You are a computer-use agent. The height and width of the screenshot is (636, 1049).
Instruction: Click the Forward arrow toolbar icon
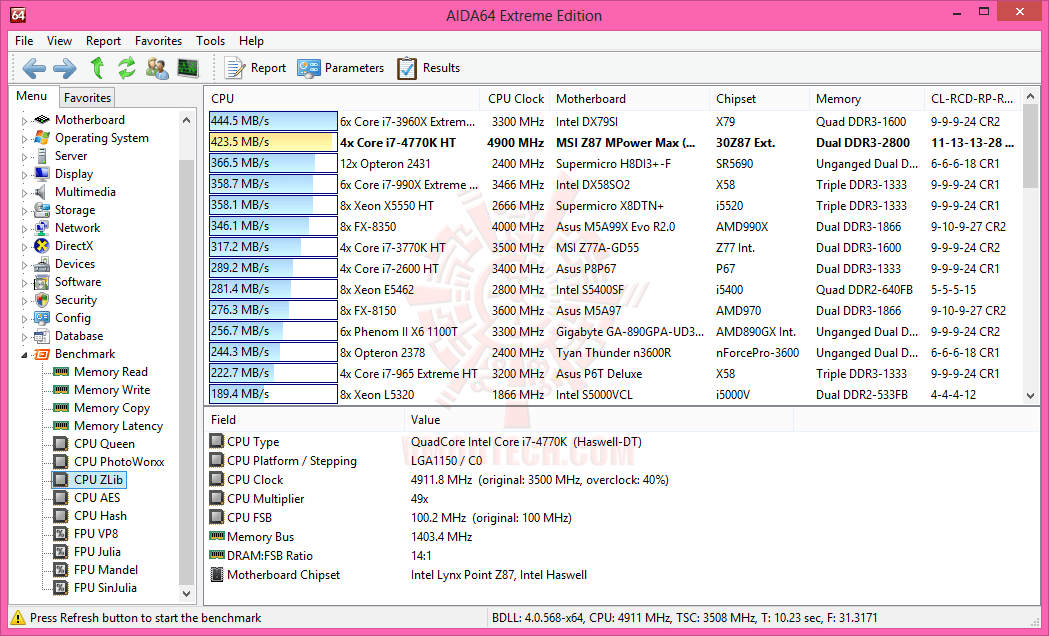click(65, 68)
